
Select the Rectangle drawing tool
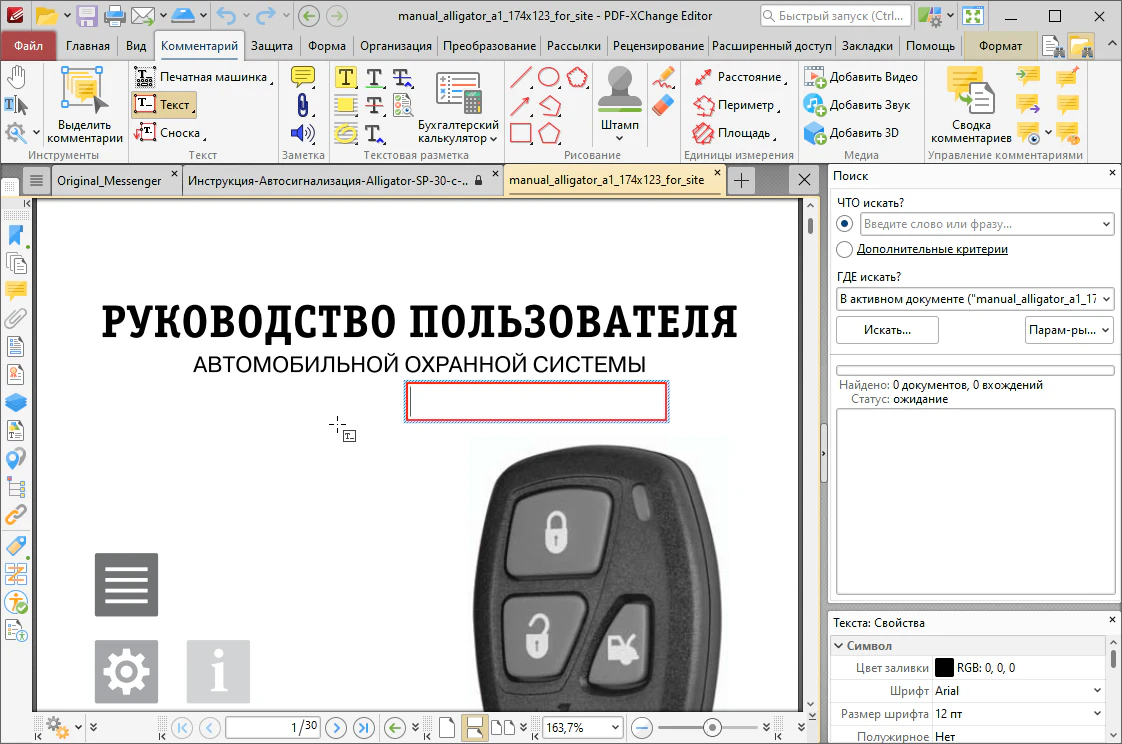520,133
